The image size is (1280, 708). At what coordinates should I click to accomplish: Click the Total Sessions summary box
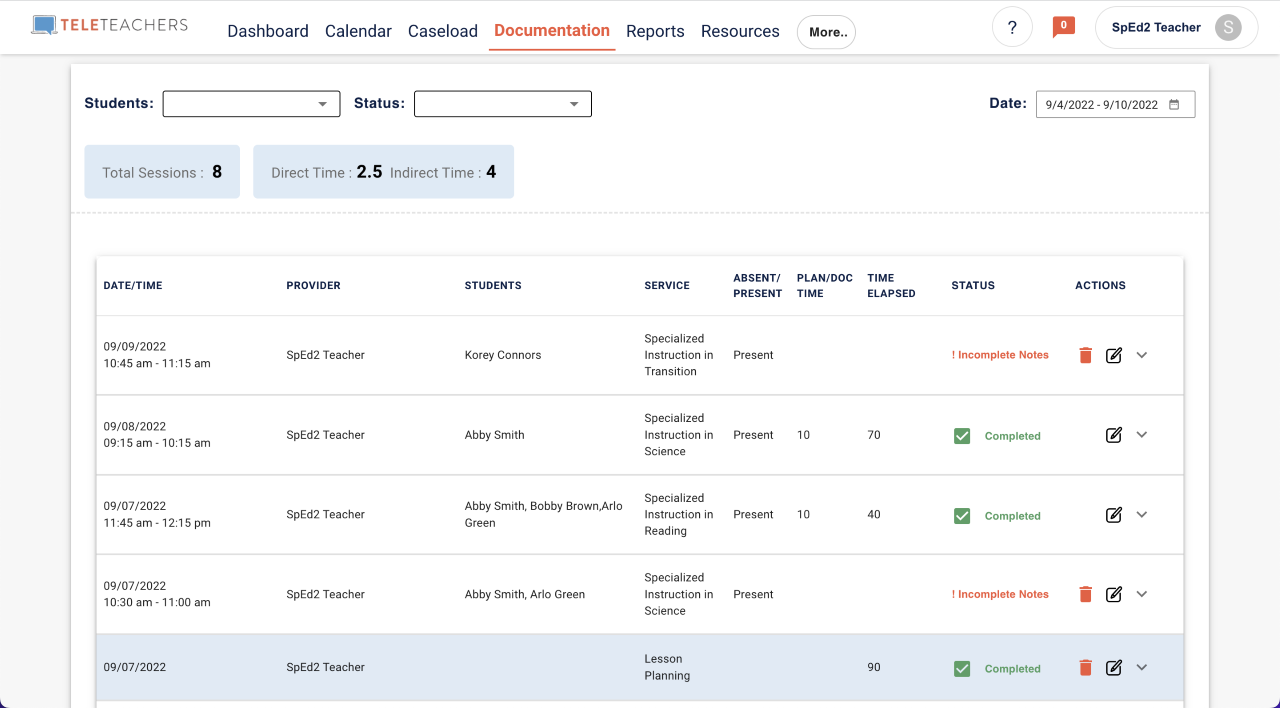point(162,172)
